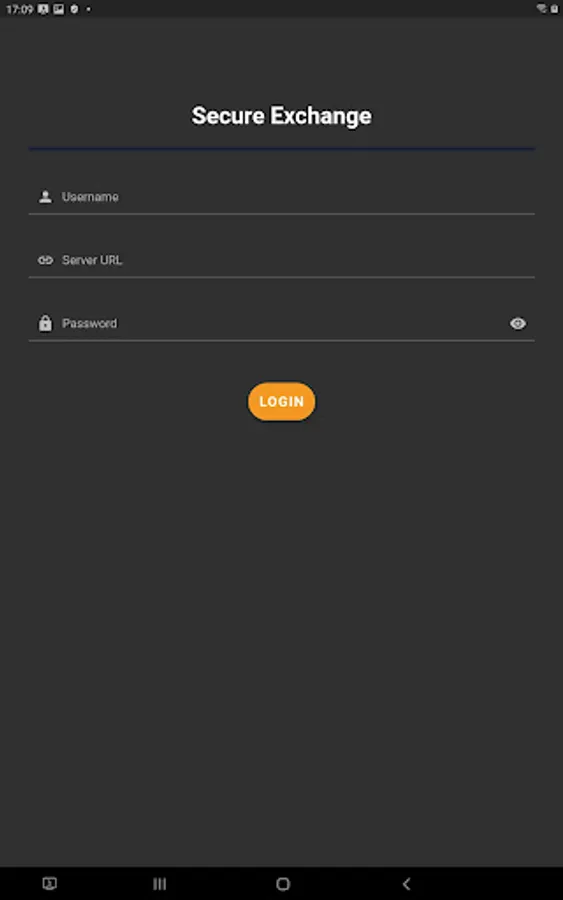Toggle password visibility with the eye icon

coord(518,323)
